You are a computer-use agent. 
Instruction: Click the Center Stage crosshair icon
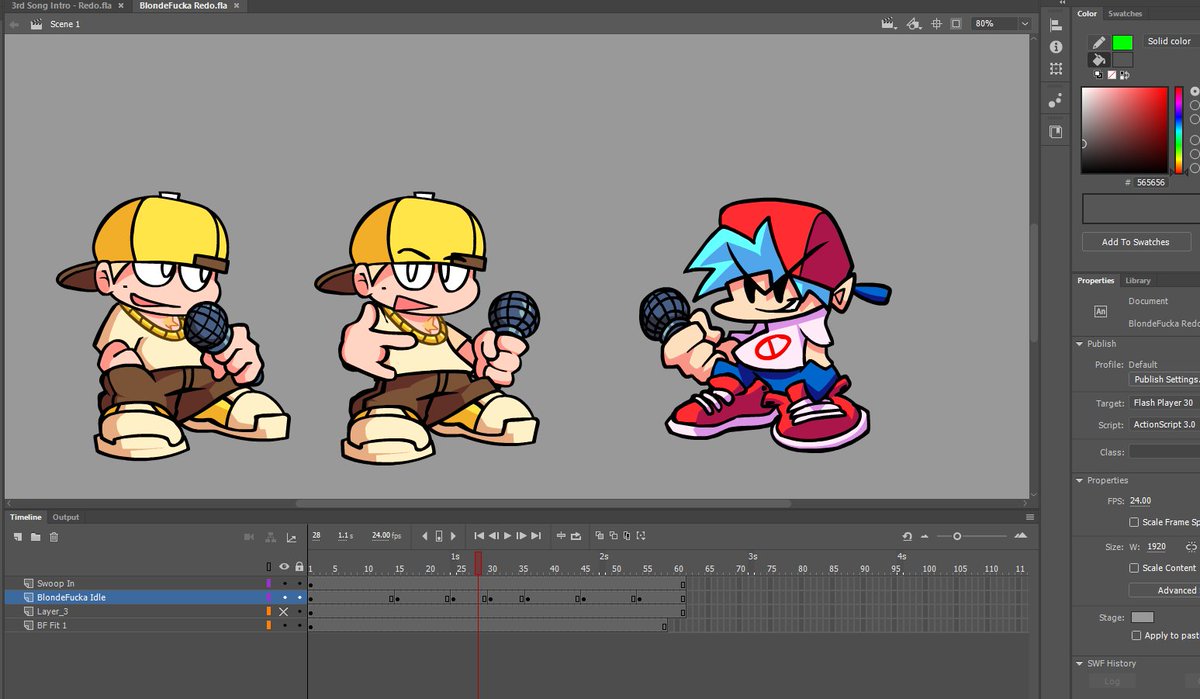click(x=937, y=23)
